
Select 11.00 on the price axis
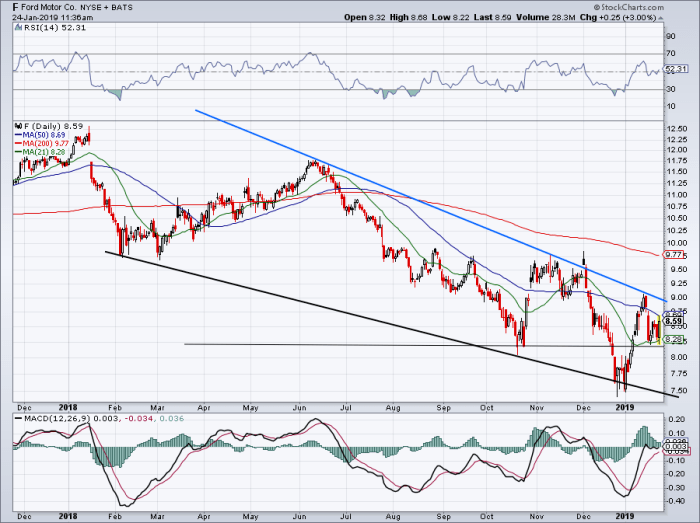676,195
